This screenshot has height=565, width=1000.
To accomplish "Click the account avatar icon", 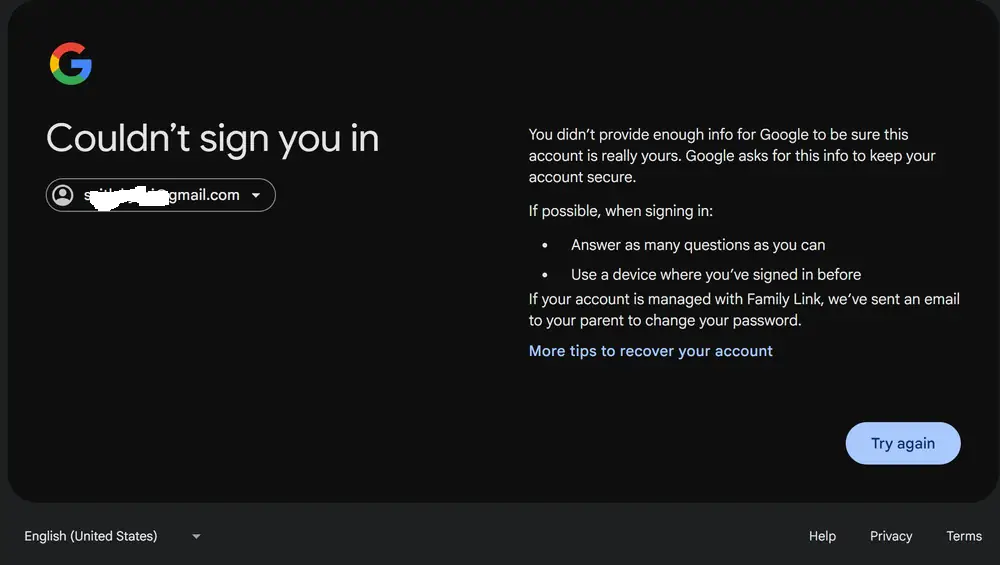I will [63, 195].
